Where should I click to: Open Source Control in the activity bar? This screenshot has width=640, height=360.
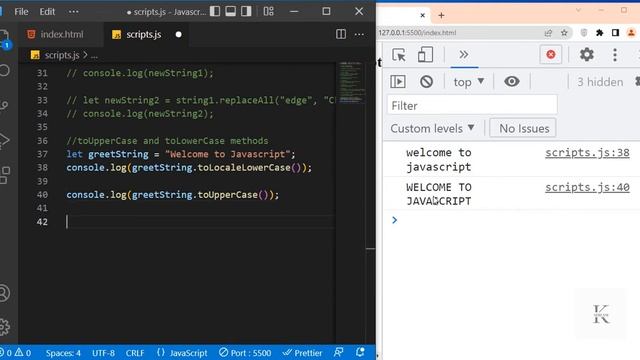click(x=4, y=105)
